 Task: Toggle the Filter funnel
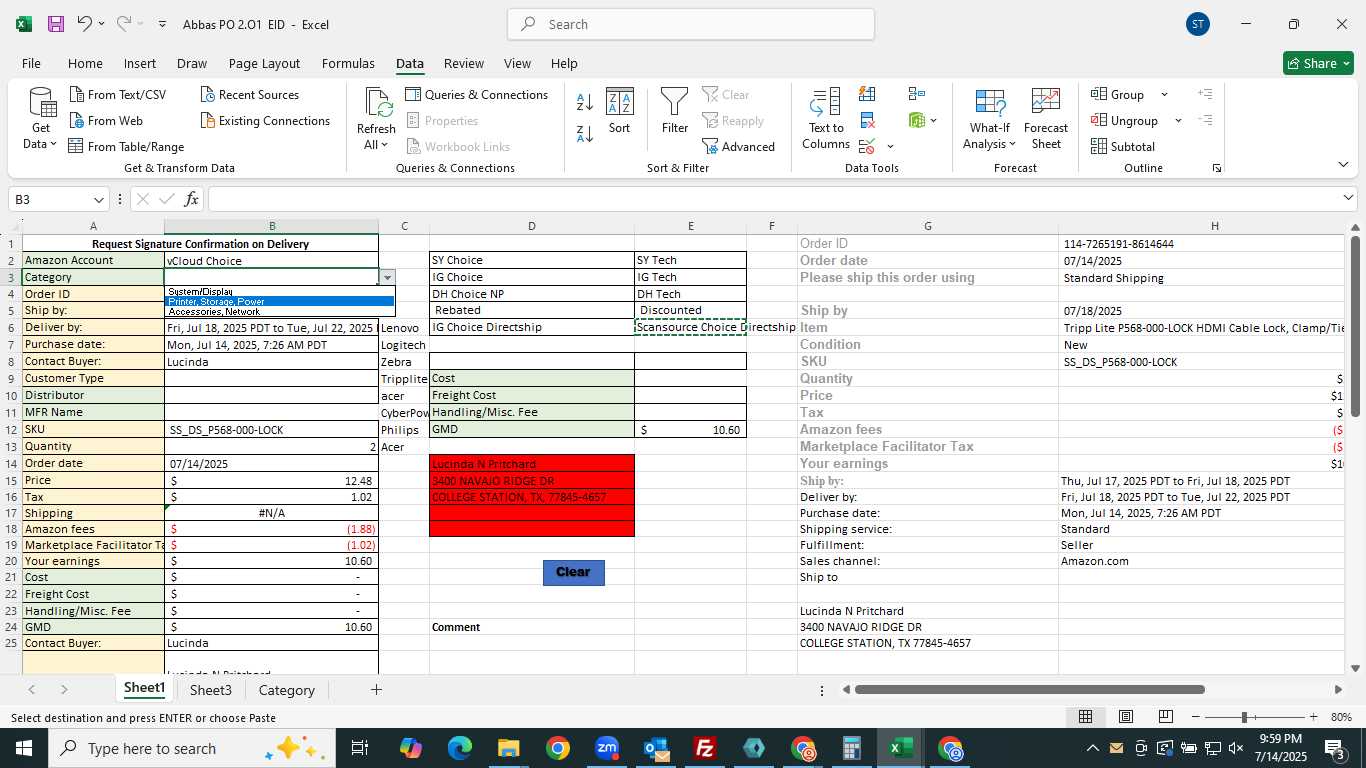[x=675, y=110]
